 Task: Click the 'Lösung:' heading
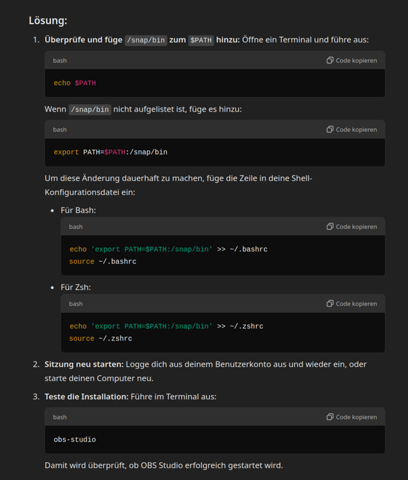tap(48, 21)
